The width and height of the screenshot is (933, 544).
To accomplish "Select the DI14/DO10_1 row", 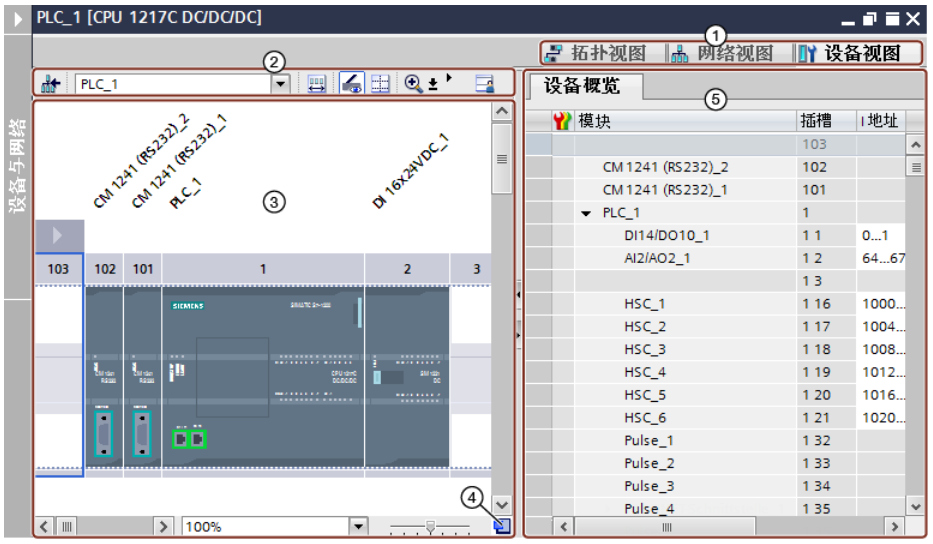I will tap(716, 236).
